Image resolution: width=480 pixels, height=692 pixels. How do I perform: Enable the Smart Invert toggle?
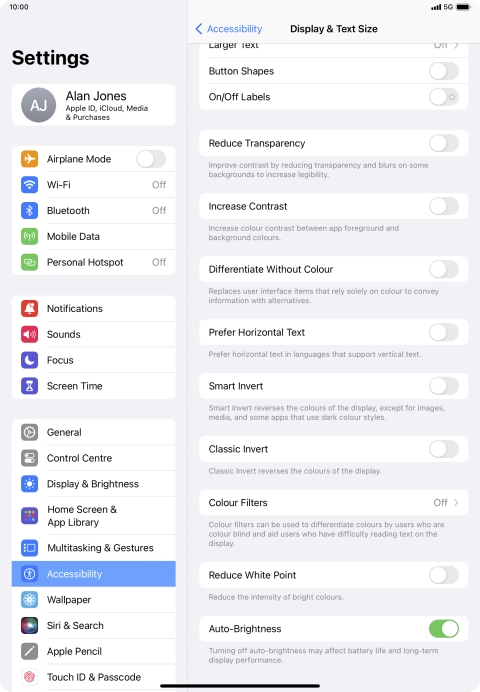(444, 386)
